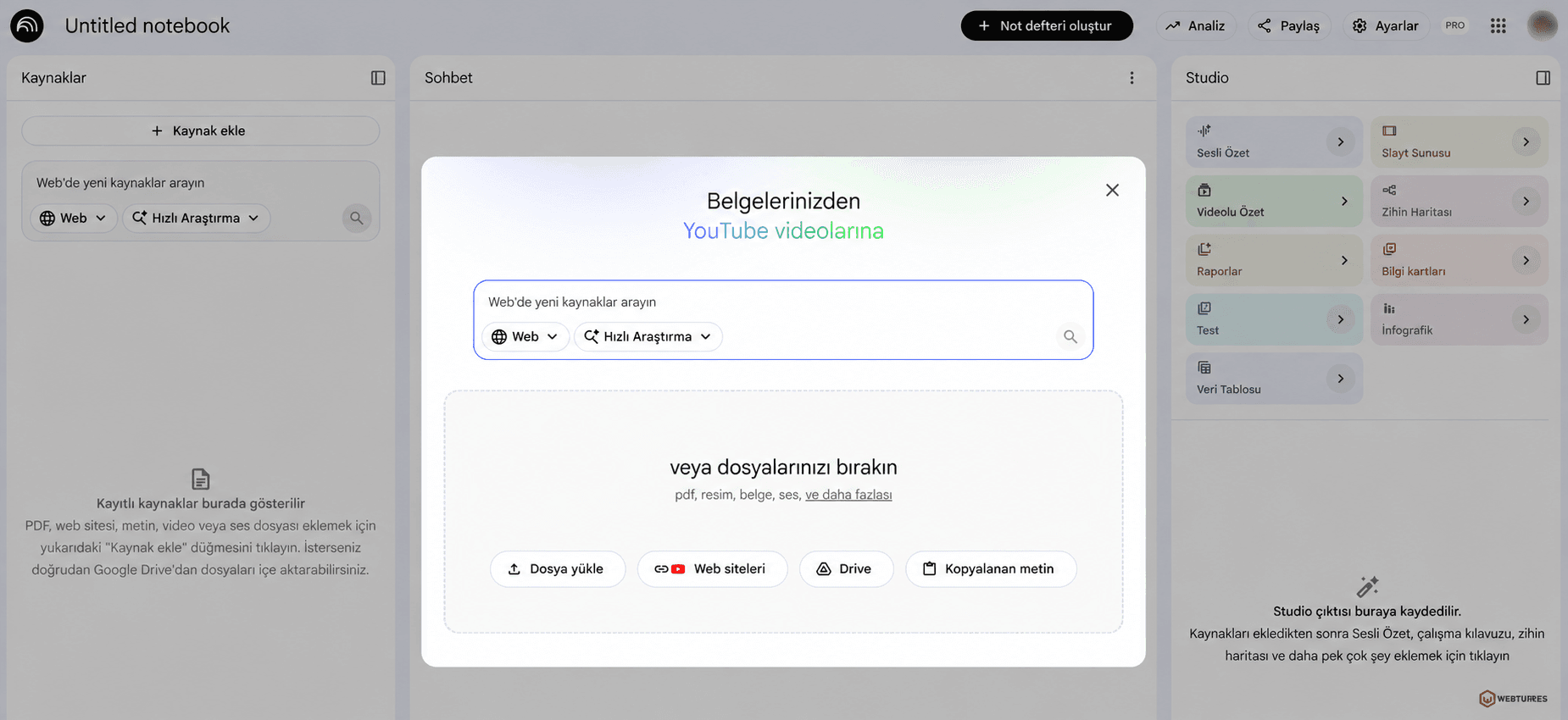1568x720 pixels.
Task: Expand Videolu Özet options arrow
Action: [x=1344, y=201]
